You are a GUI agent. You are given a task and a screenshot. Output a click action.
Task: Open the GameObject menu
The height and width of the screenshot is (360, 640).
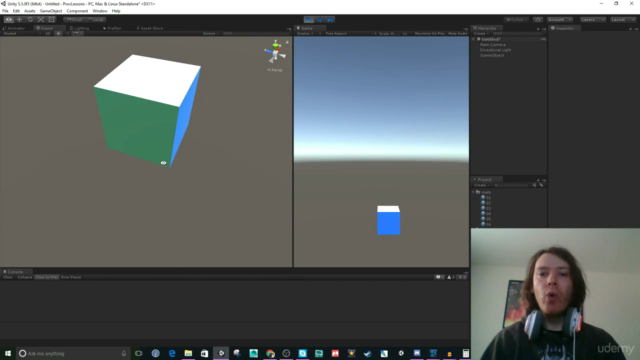pos(51,11)
